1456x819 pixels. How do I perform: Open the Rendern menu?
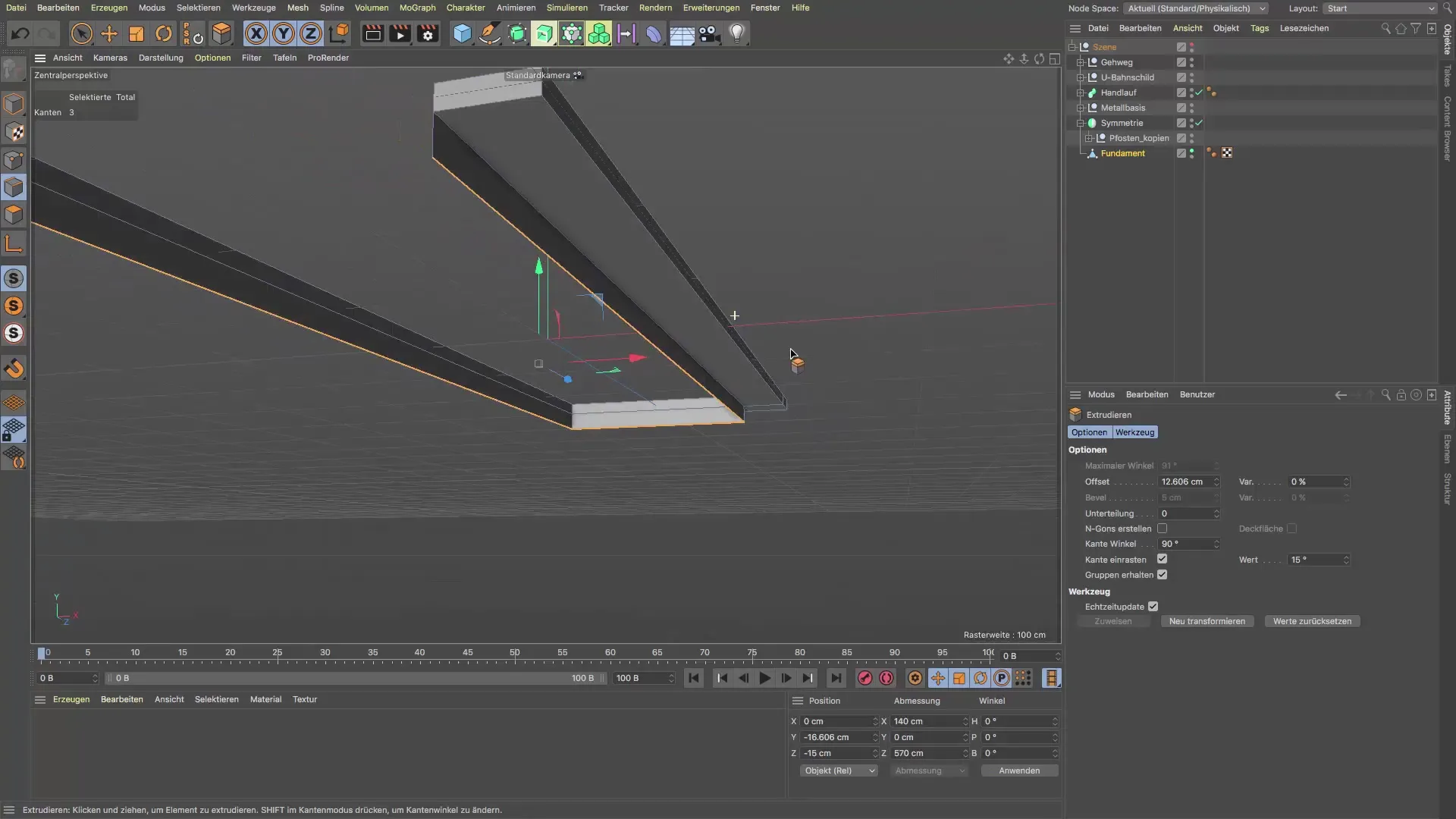(655, 8)
